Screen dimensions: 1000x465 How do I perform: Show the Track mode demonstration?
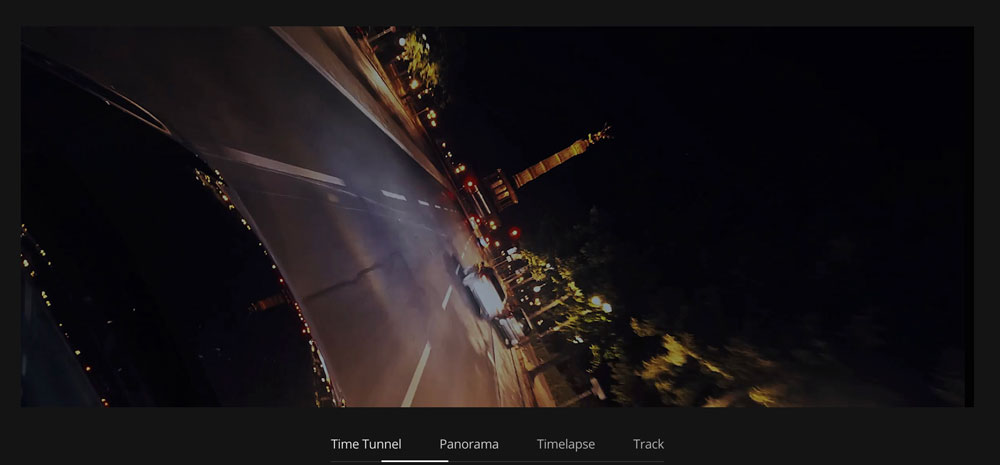[648, 444]
